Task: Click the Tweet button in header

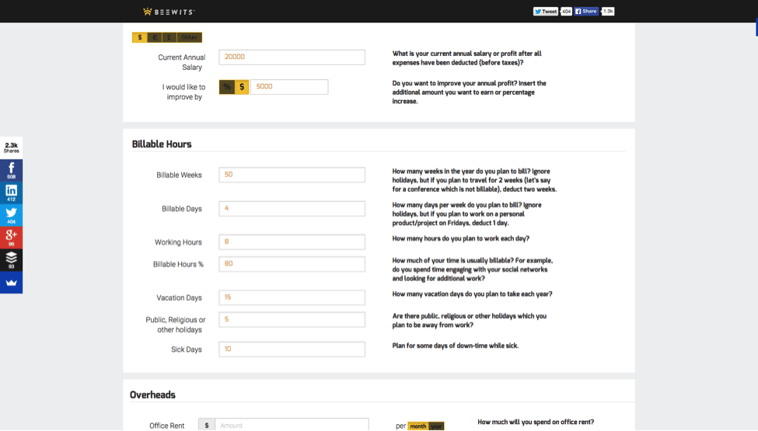Action: click(545, 11)
